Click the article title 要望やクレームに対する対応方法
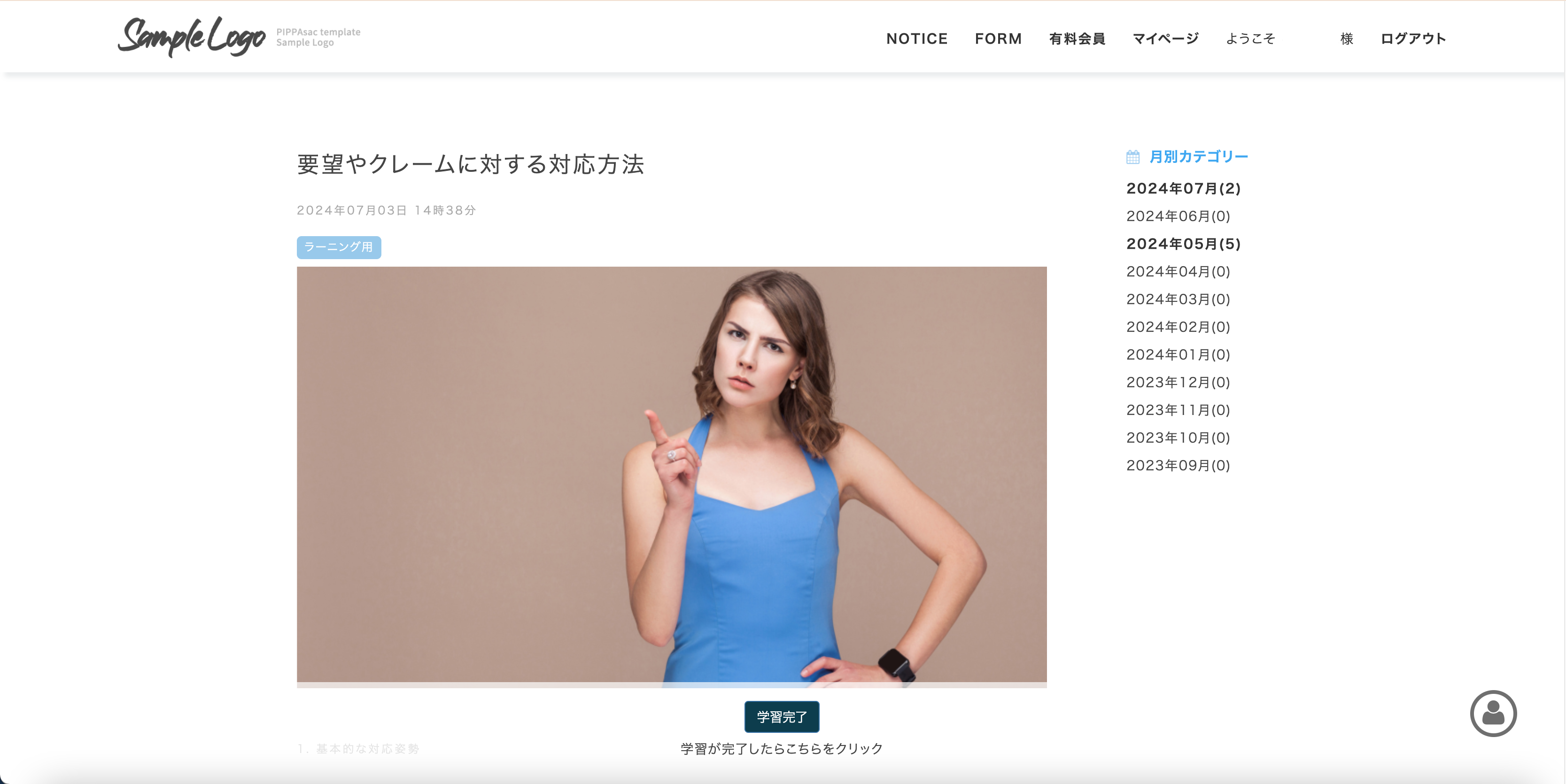This screenshot has width=1566, height=784. (x=471, y=164)
